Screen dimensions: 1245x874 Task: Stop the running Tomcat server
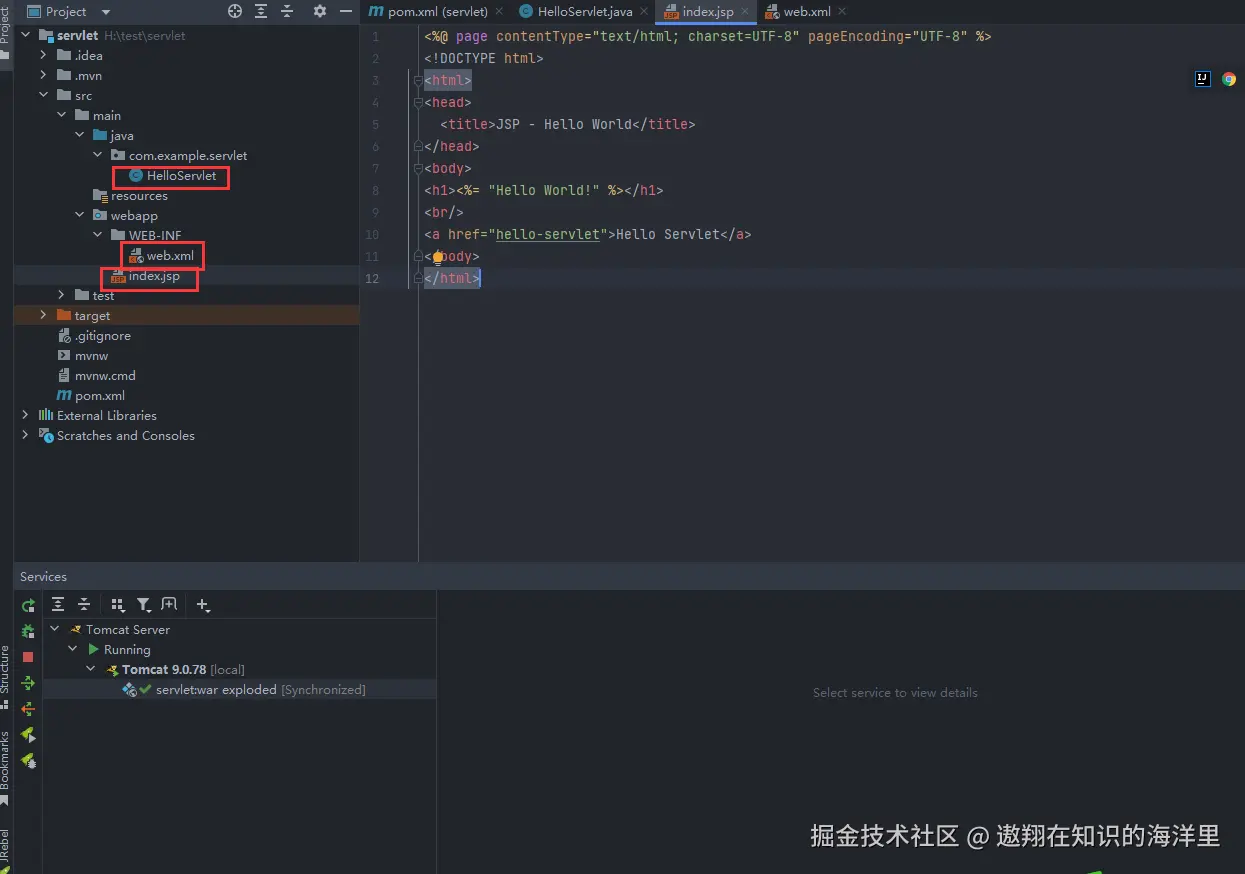click(28, 657)
